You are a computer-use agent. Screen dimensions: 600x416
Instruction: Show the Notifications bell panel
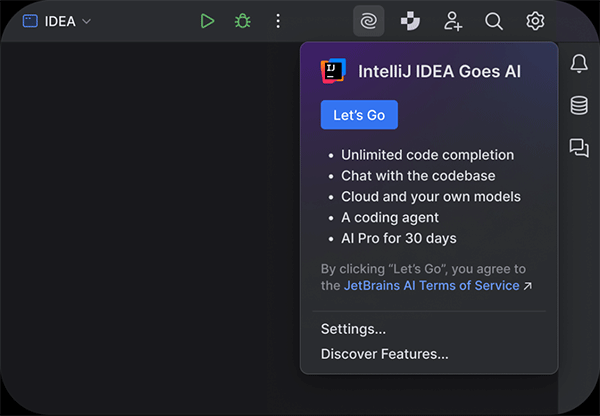578,64
